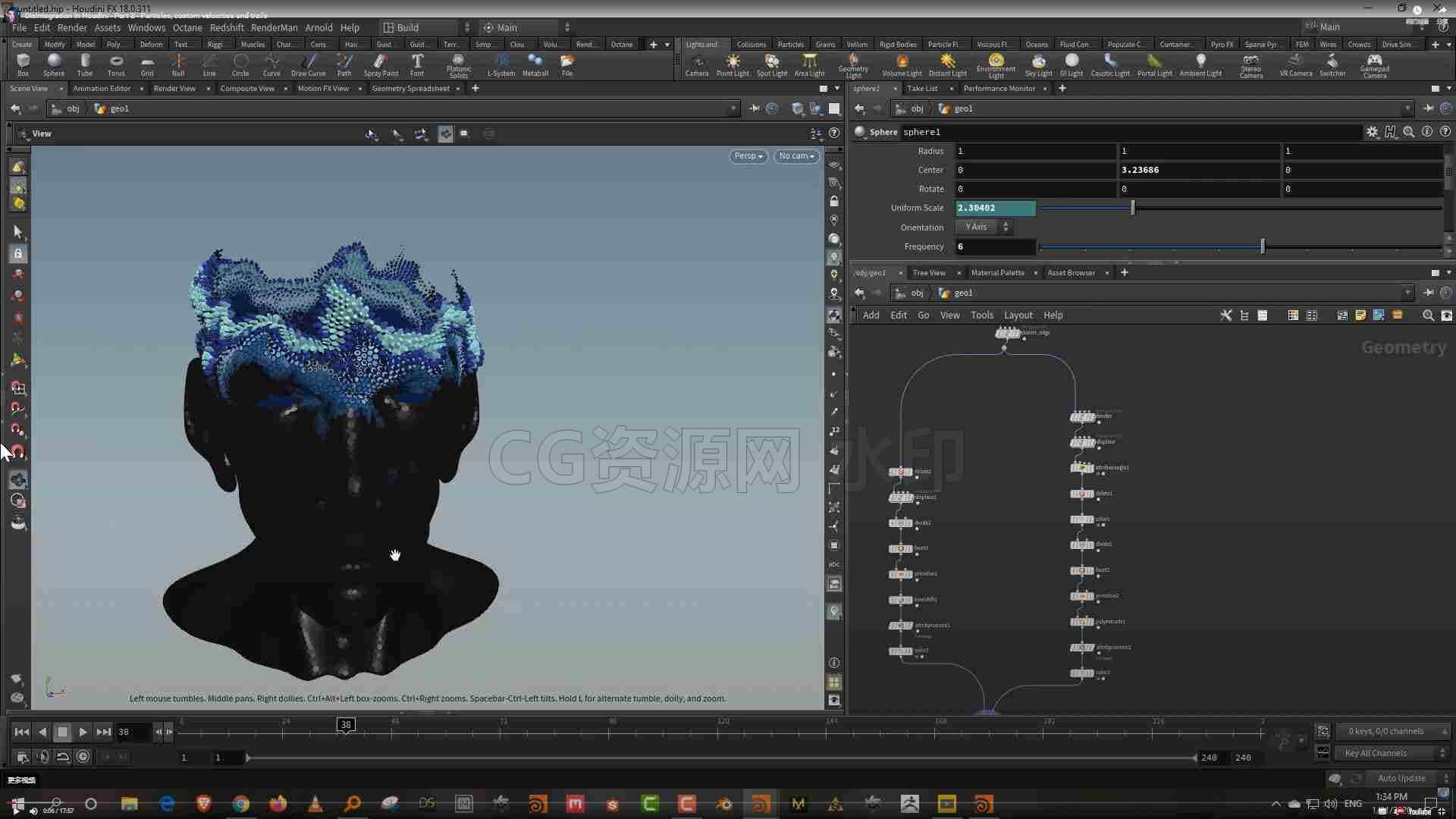
Task: Open the parameter gear settings menu
Action: click(x=1372, y=132)
